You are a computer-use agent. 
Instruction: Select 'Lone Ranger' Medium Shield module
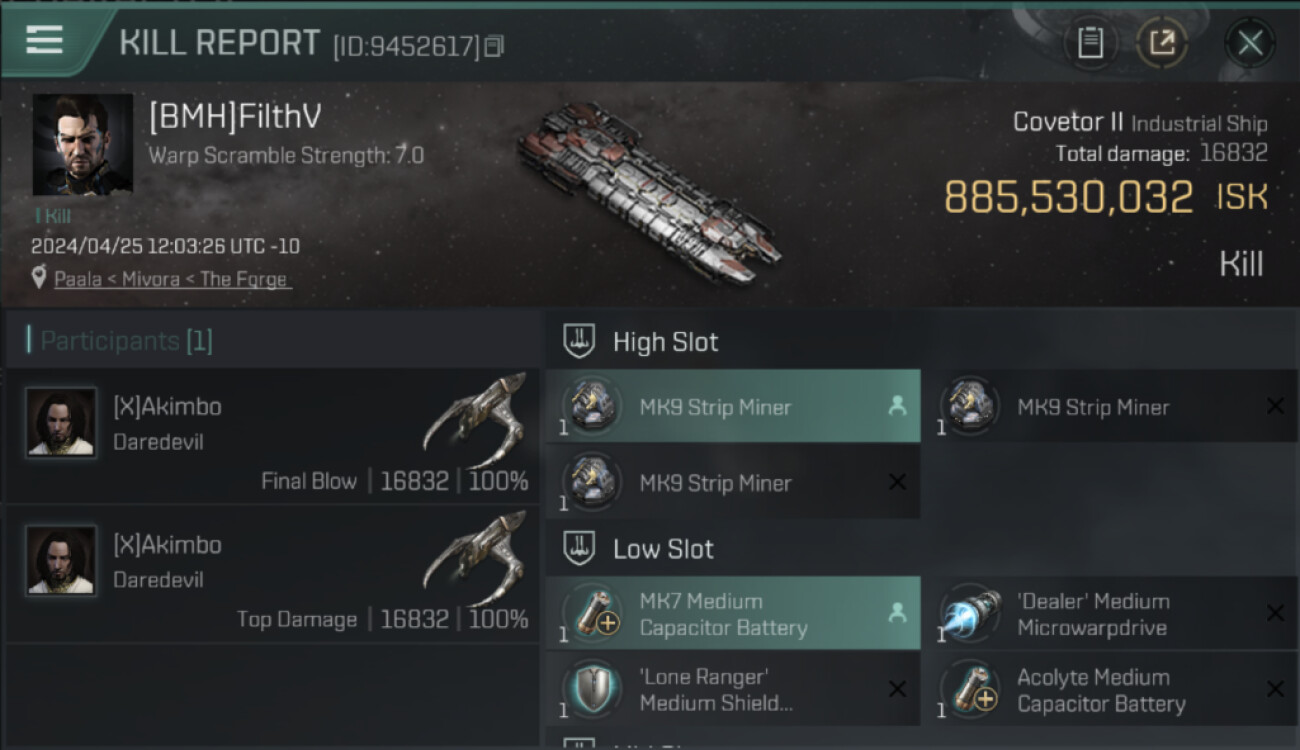733,689
